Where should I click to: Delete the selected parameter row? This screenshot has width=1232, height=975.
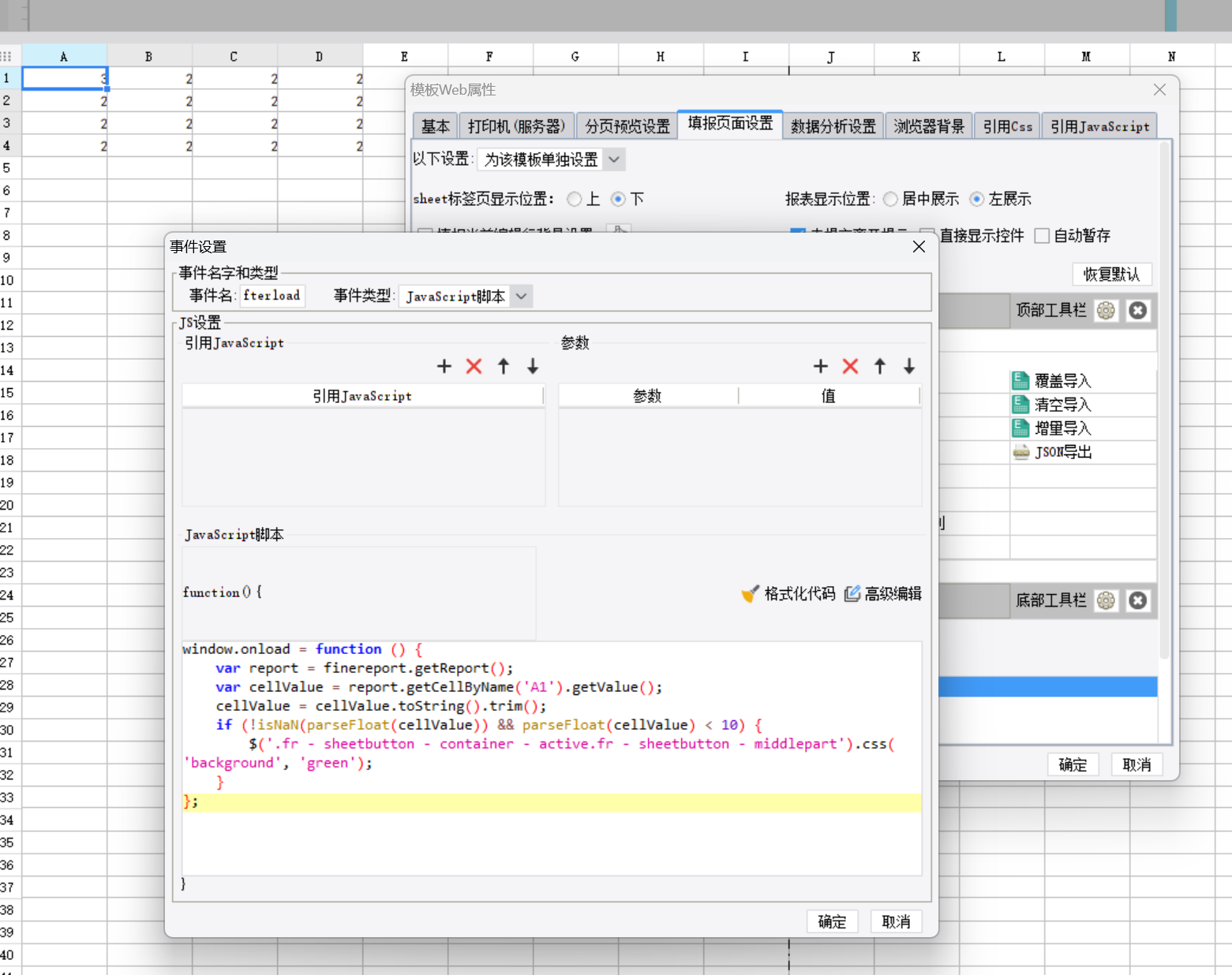[850, 366]
